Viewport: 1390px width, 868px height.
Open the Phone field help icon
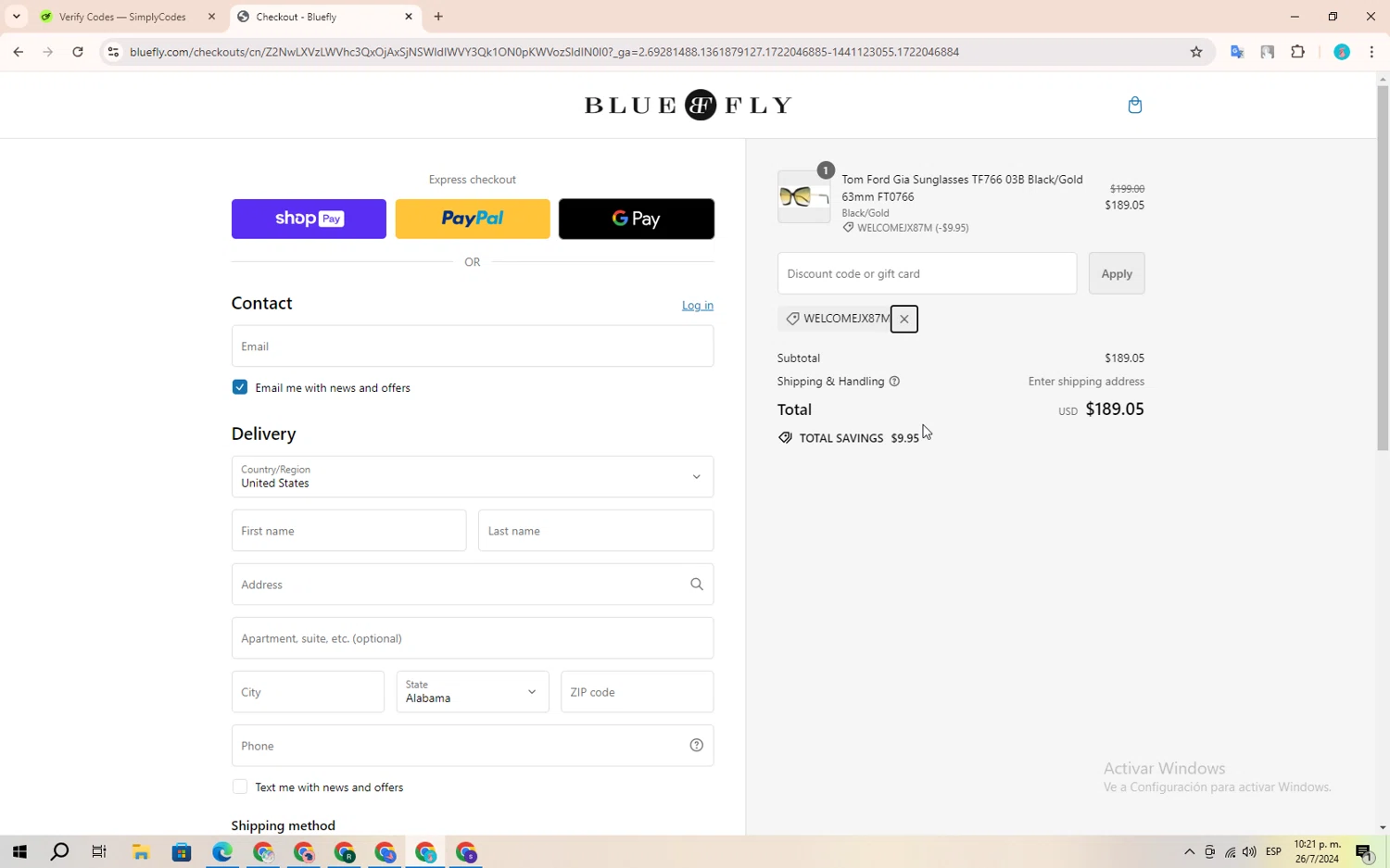coord(696,746)
